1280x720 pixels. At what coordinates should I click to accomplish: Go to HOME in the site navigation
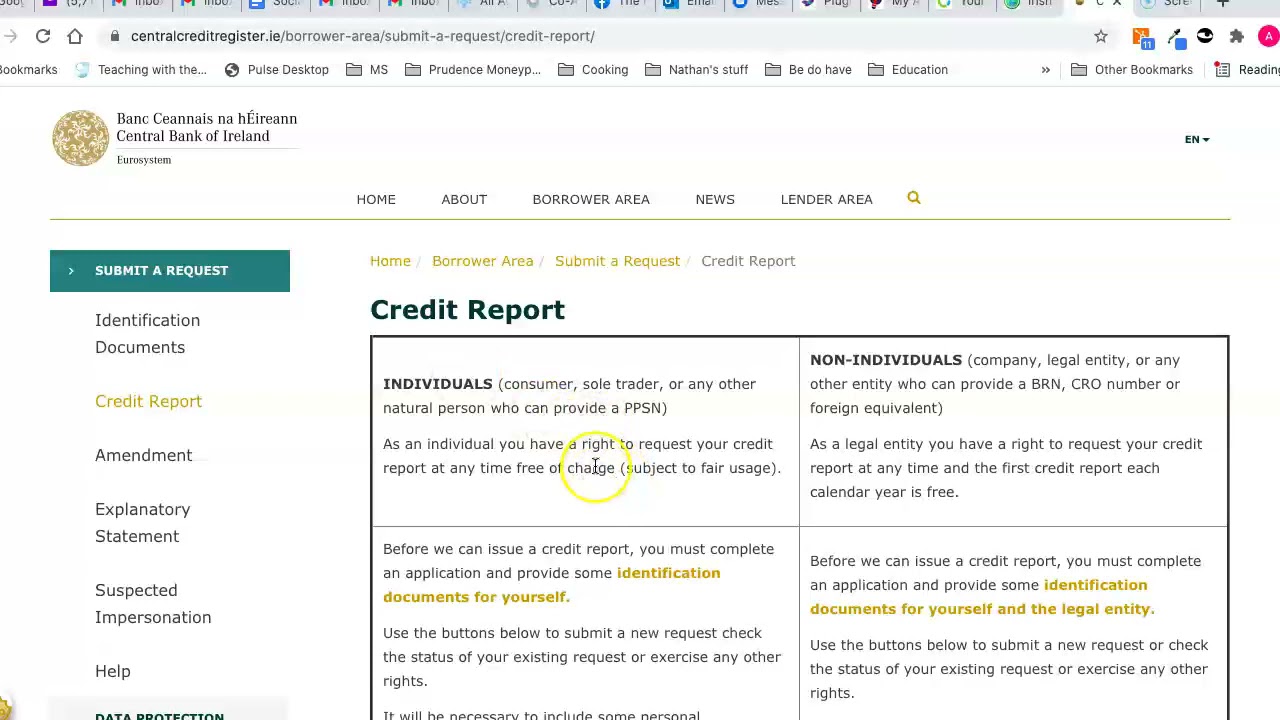pos(376,199)
